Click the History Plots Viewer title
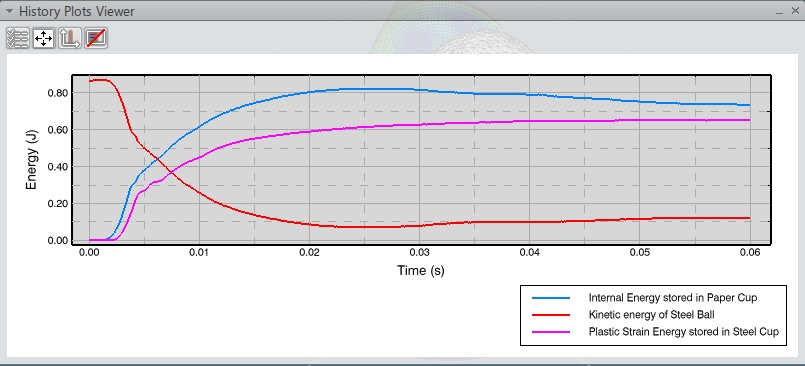This screenshot has height=366, width=805. [x=76, y=11]
